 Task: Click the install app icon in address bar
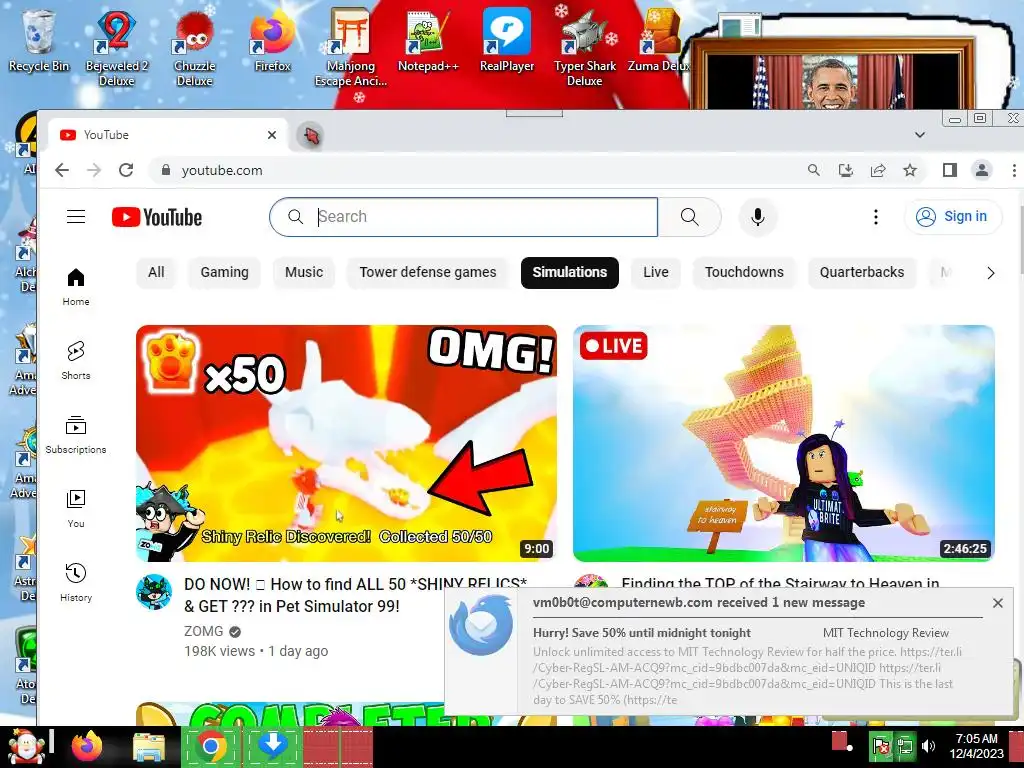tap(846, 170)
